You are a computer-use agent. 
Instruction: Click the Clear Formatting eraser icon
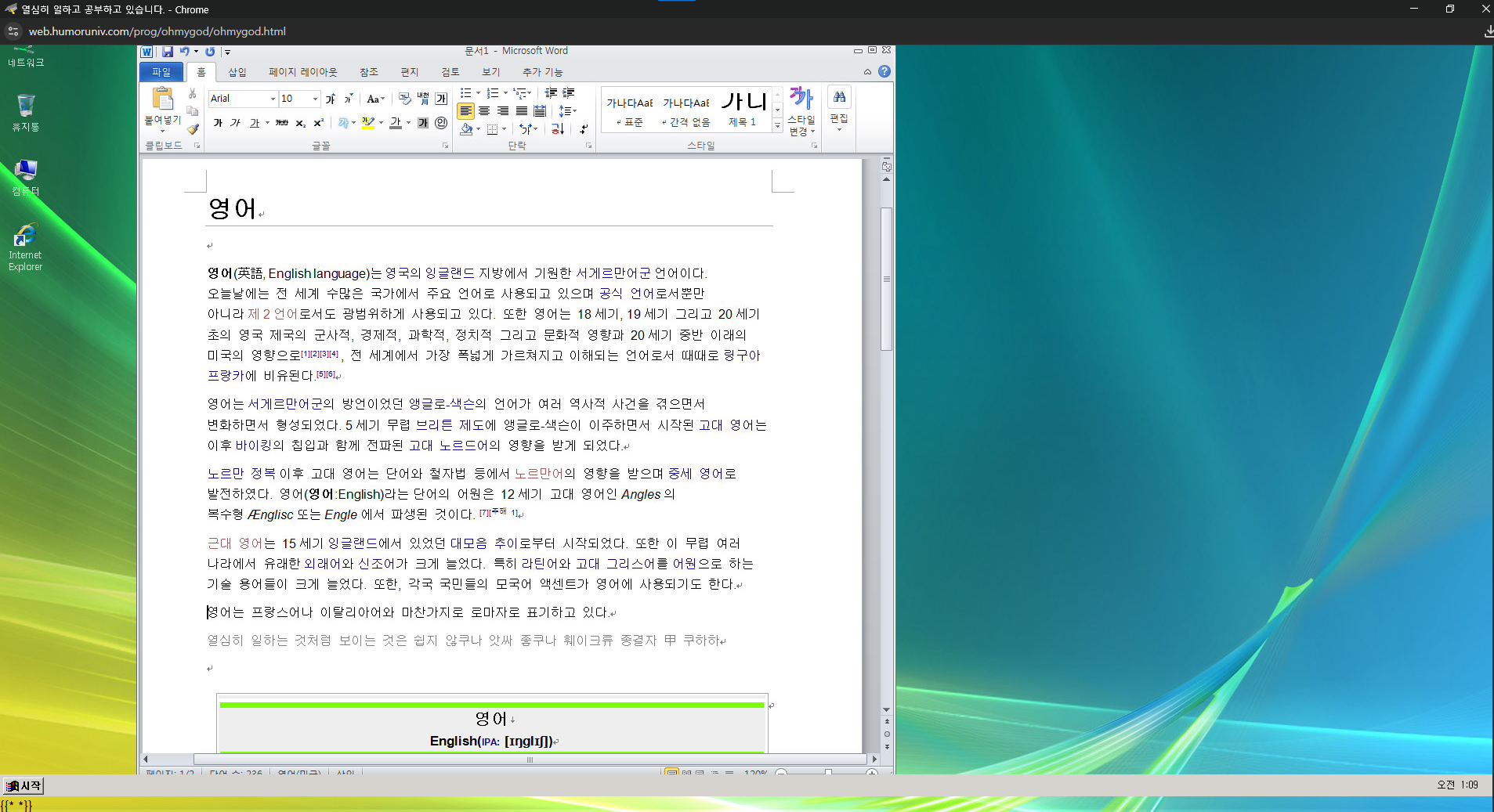pos(404,99)
